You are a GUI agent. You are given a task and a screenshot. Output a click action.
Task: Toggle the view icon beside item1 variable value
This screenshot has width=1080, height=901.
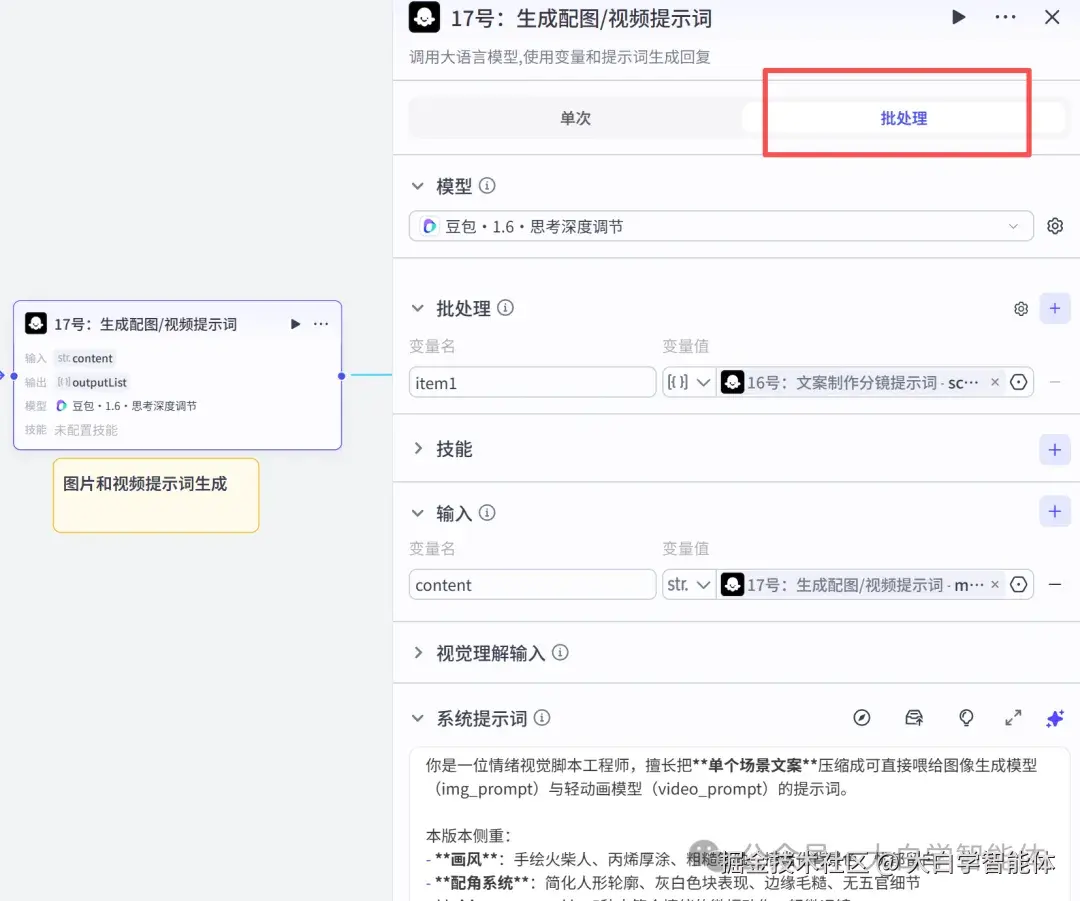[1017, 382]
